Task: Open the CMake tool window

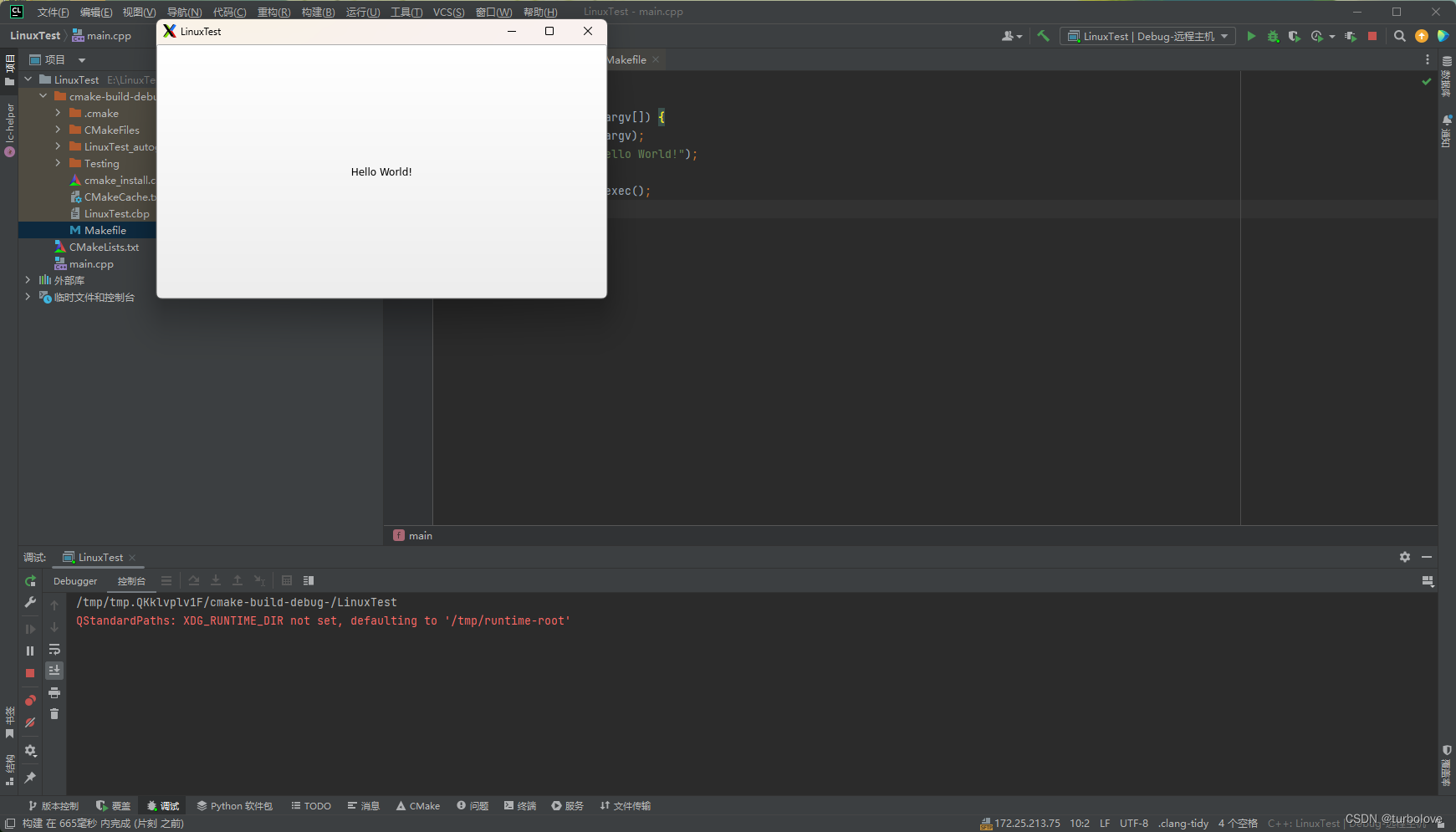Action: coord(417,805)
